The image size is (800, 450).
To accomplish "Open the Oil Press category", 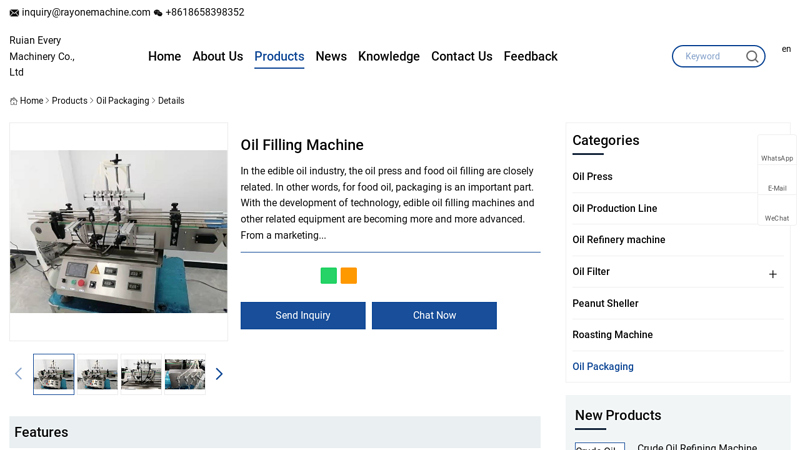I will pos(592,177).
